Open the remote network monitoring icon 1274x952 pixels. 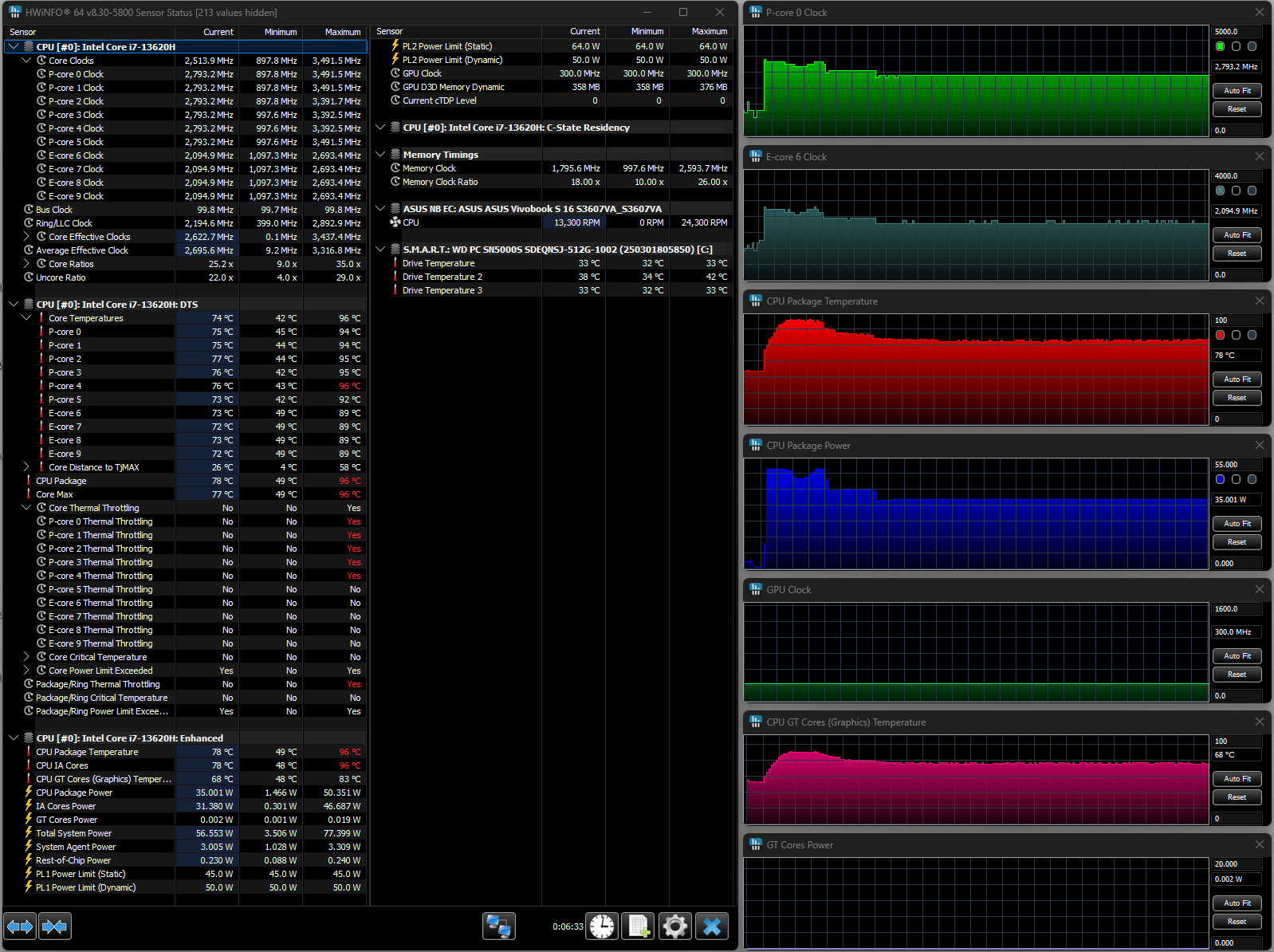tap(499, 926)
